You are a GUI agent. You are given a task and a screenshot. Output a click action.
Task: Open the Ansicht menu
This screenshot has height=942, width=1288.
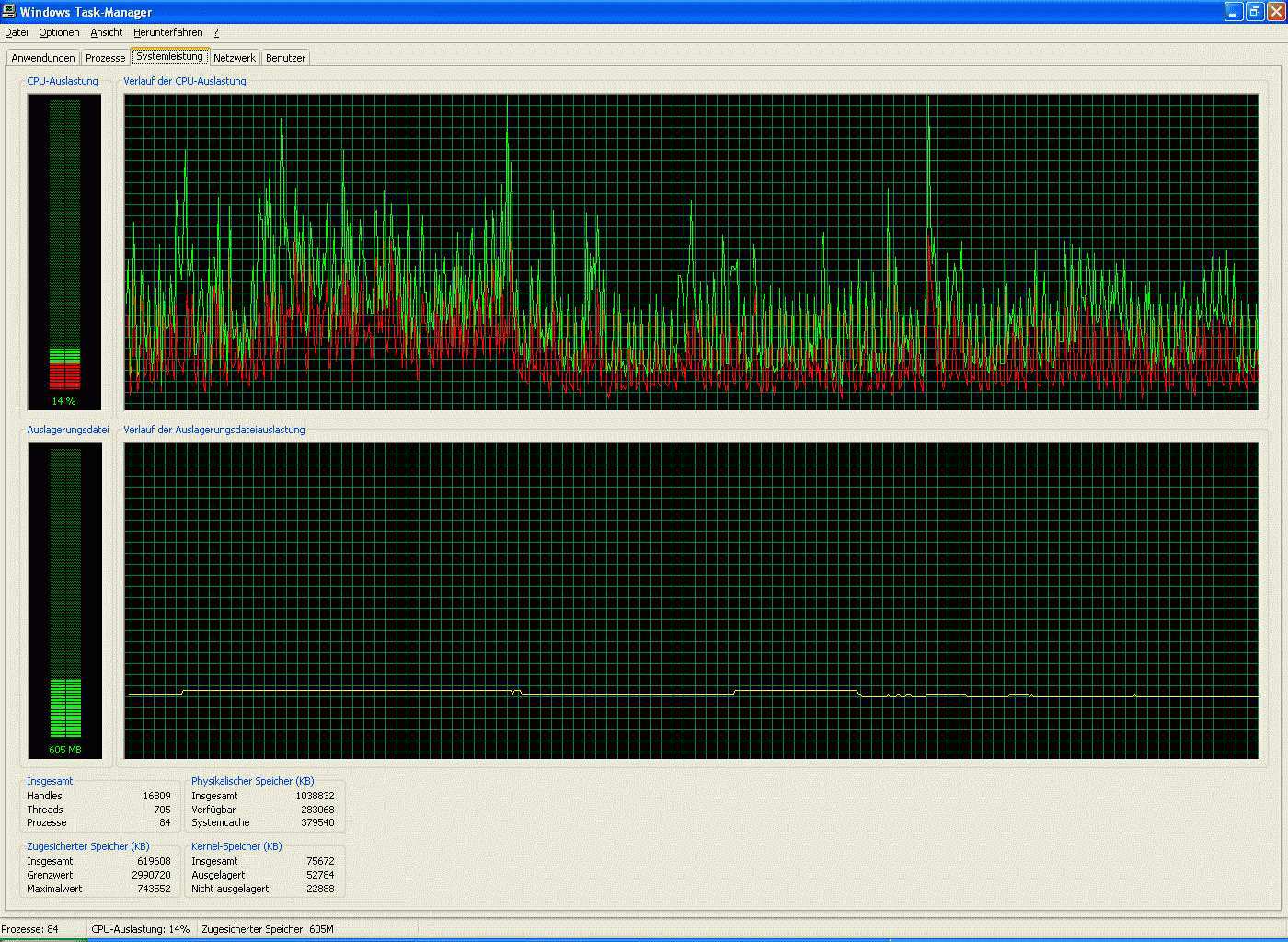(x=106, y=32)
